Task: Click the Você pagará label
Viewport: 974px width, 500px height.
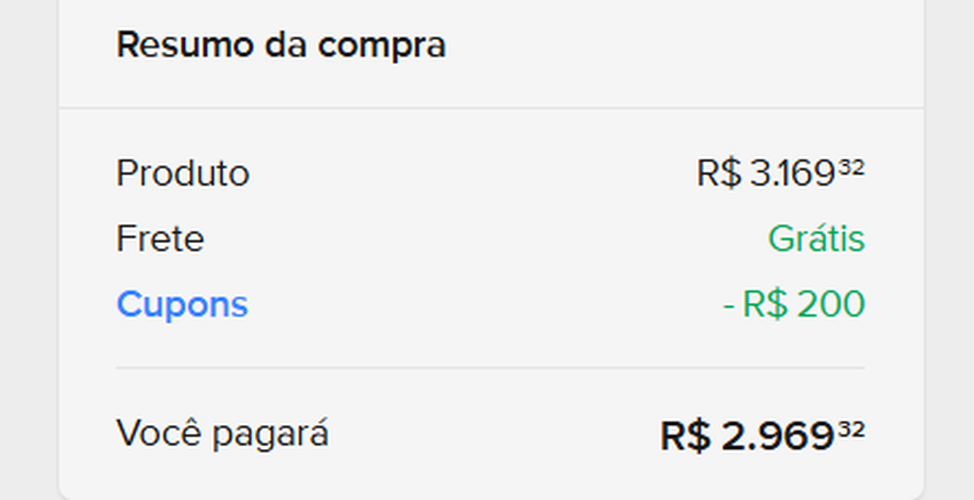Action: [x=222, y=434]
